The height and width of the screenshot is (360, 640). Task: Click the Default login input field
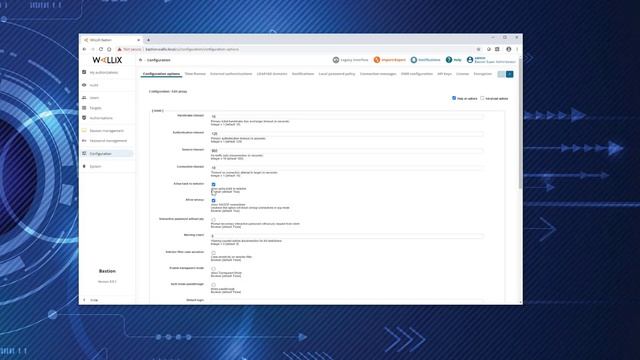tap(347, 301)
